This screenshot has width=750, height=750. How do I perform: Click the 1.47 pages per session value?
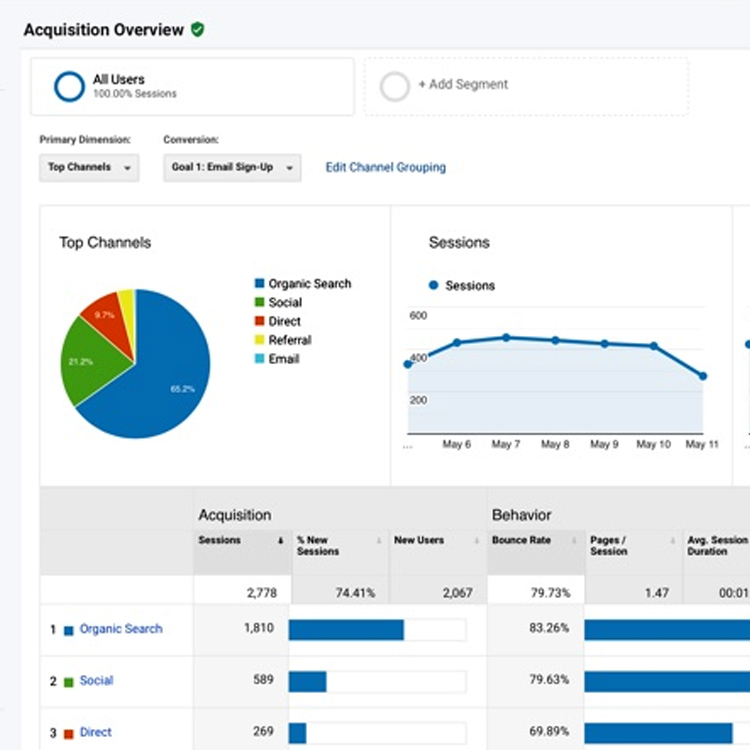point(657,593)
